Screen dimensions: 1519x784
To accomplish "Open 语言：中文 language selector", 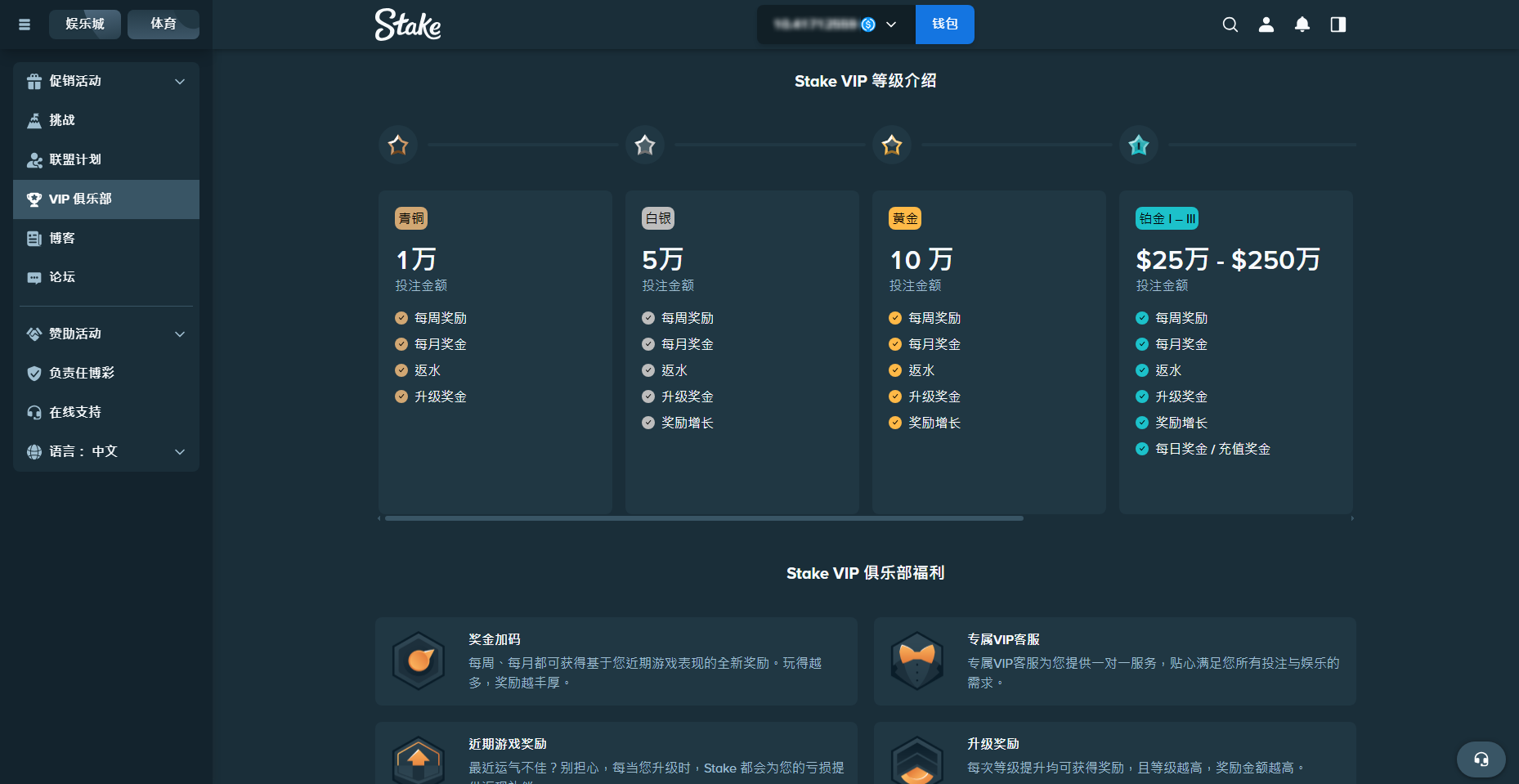I will (x=106, y=451).
